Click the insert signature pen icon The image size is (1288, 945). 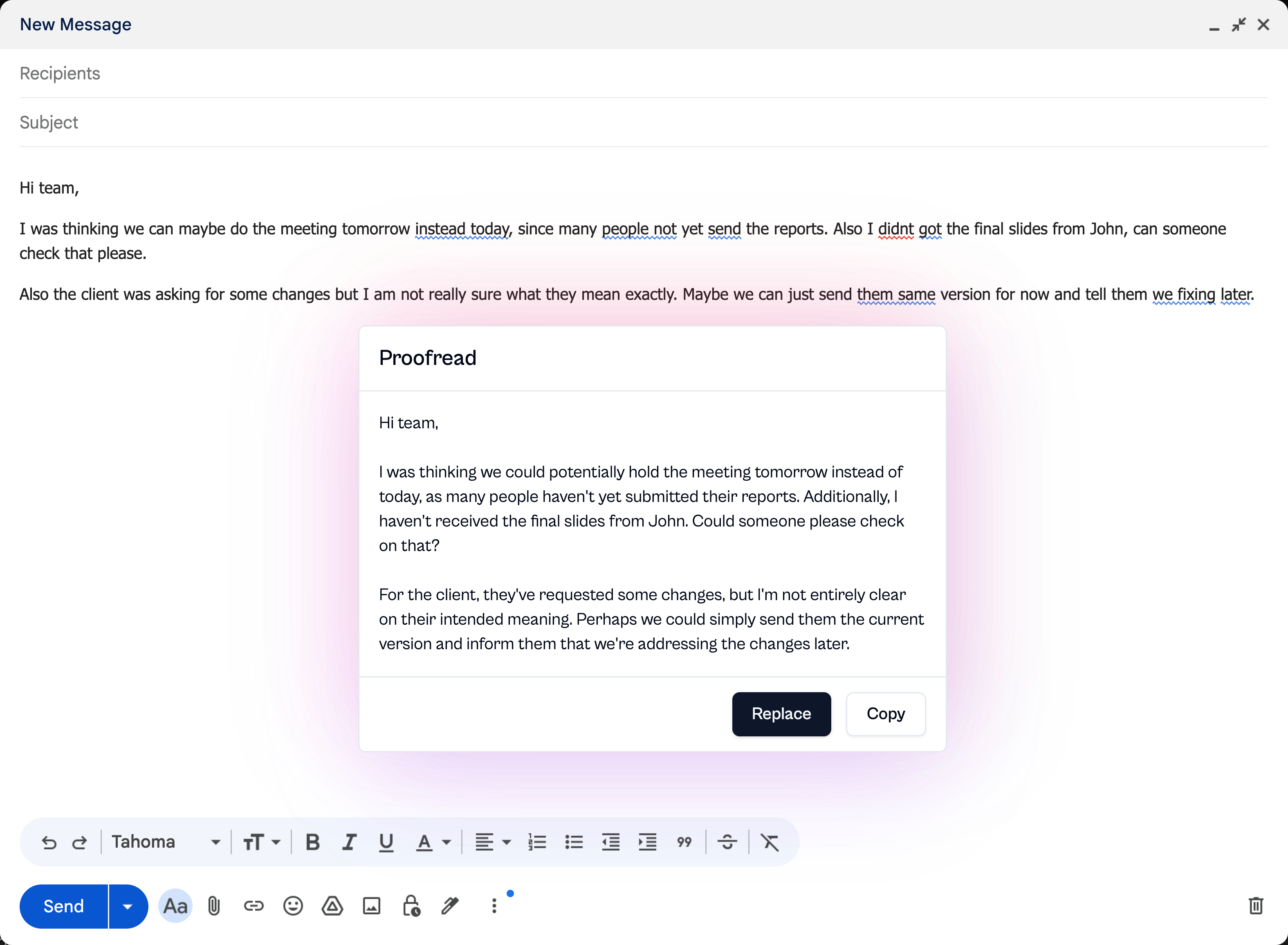450,906
